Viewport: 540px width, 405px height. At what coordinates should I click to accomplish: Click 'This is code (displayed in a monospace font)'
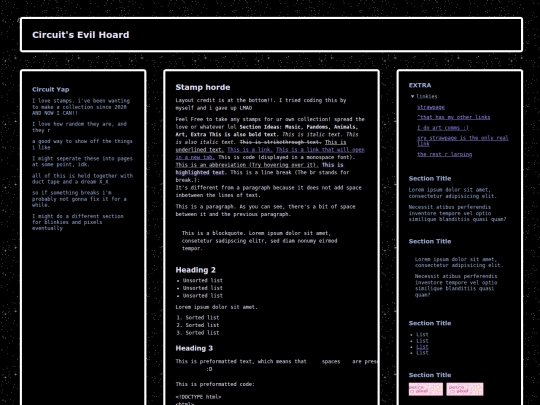[286, 157]
